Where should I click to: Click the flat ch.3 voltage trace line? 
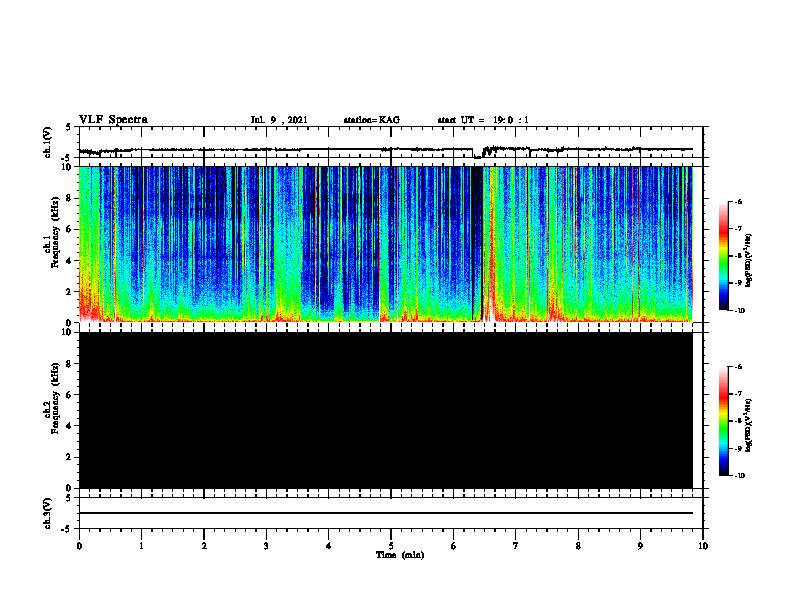click(386, 513)
